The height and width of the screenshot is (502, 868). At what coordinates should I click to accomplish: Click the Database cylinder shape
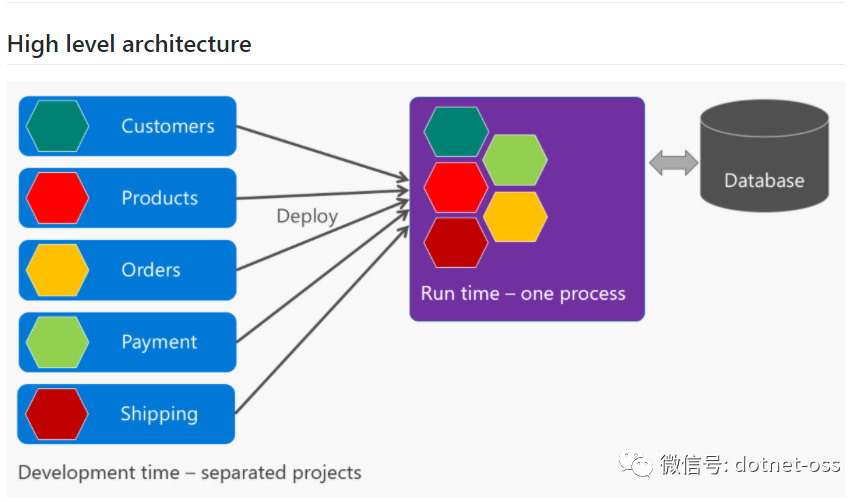[764, 156]
